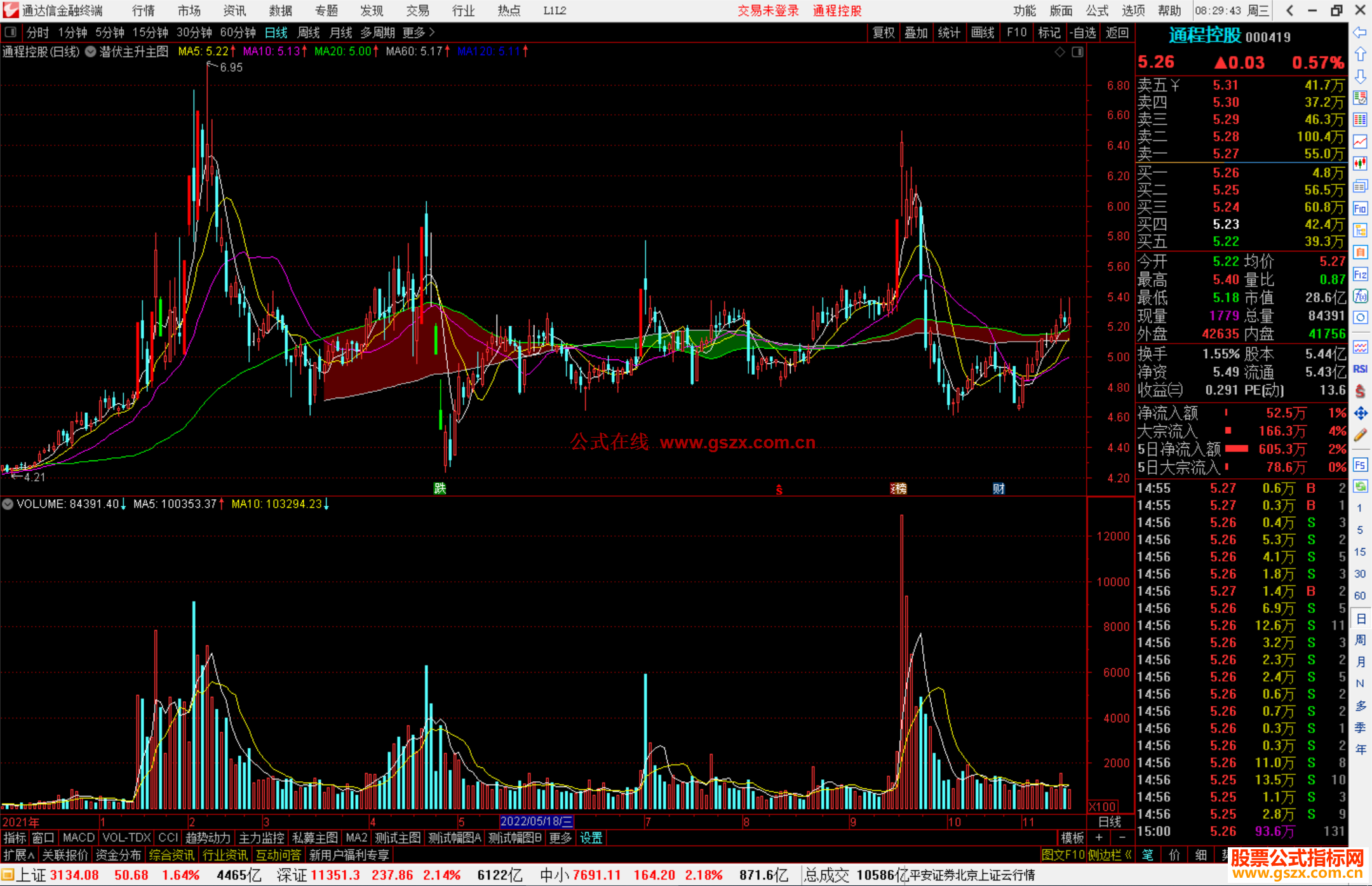The image size is (1372, 886).
Task: Click the 2022/05/18 date marker on timeline
Action: (536, 822)
